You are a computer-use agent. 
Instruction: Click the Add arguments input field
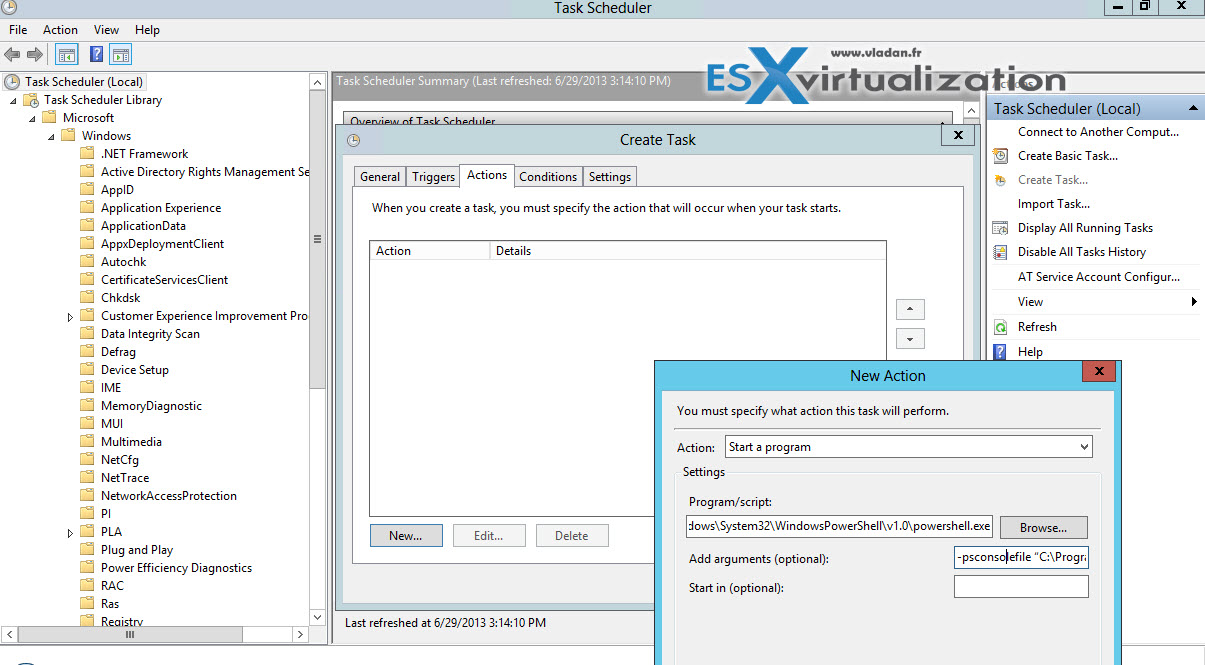(x=1021, y=558)
